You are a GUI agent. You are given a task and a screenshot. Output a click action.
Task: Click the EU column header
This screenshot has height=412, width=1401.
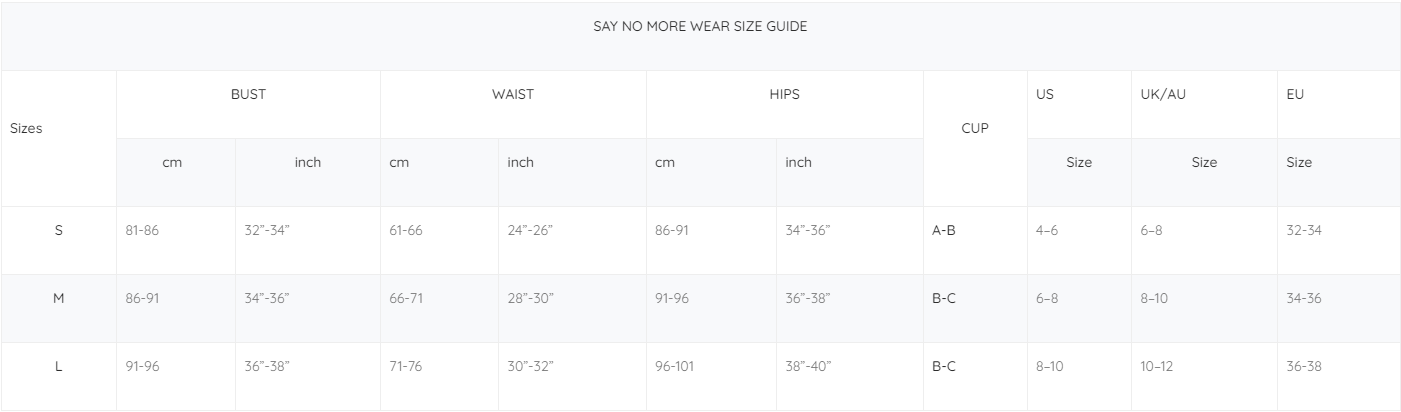coord(1296,96)
